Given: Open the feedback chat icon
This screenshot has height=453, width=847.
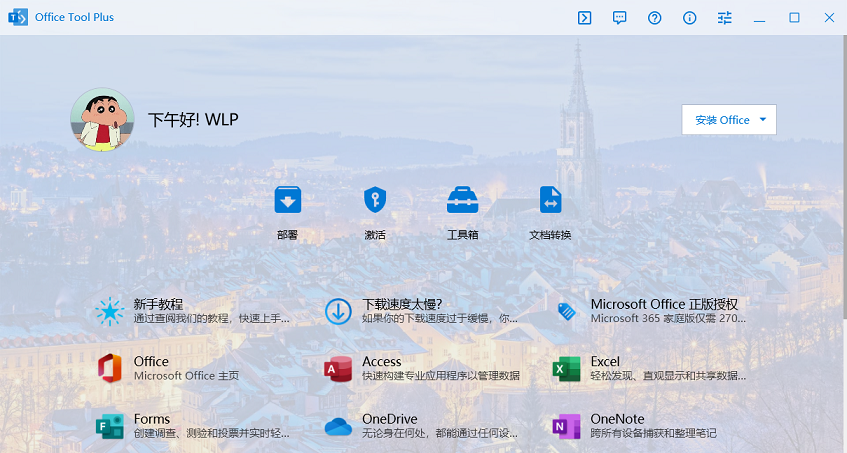Looking at the screenshot, I should click(620, 18).
